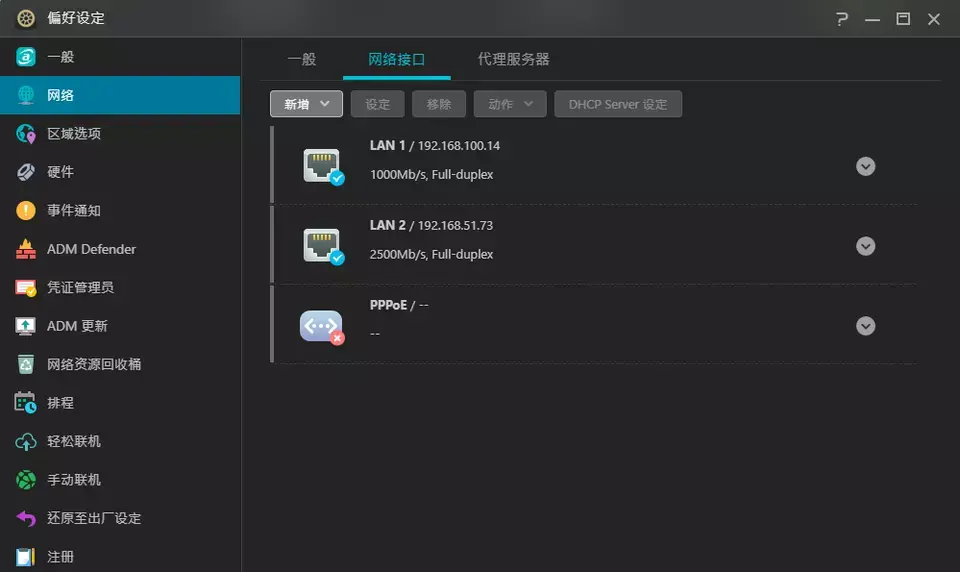Open the 网络资源回收桶 recycle bin icon
The image size is (960, 572).
click(x=26, y=364)
